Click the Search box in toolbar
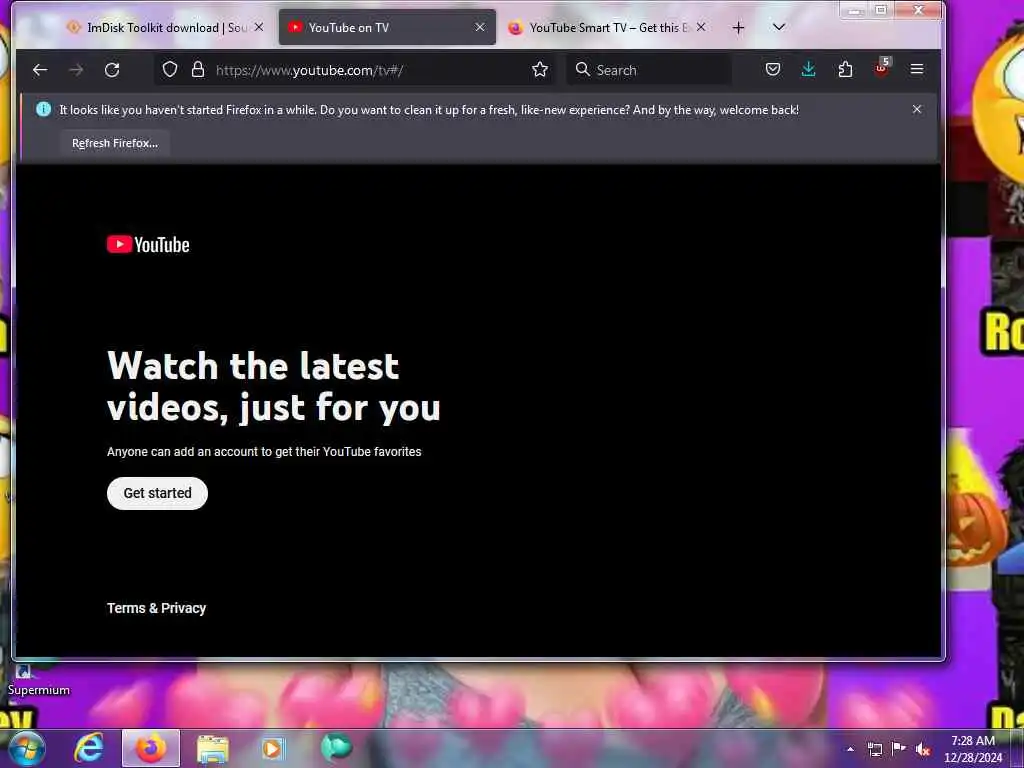The image size is (1024, 768). (x=648, y=70)
